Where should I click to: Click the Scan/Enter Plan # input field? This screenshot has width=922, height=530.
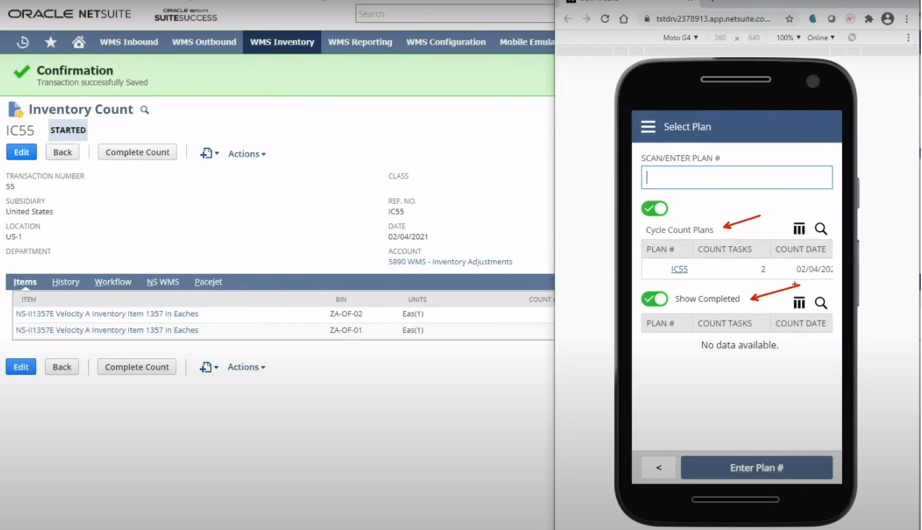coord(737,177)
